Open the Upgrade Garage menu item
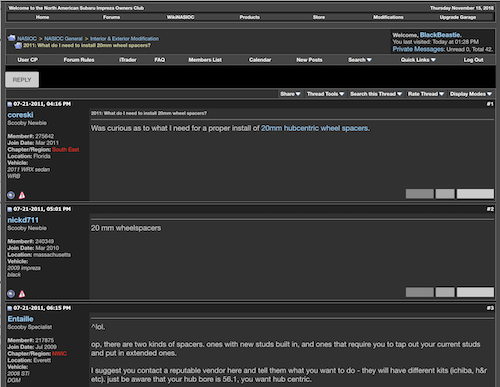Image resolution: width=500 pixels, height=387 pixels. (x=458, y=17)
